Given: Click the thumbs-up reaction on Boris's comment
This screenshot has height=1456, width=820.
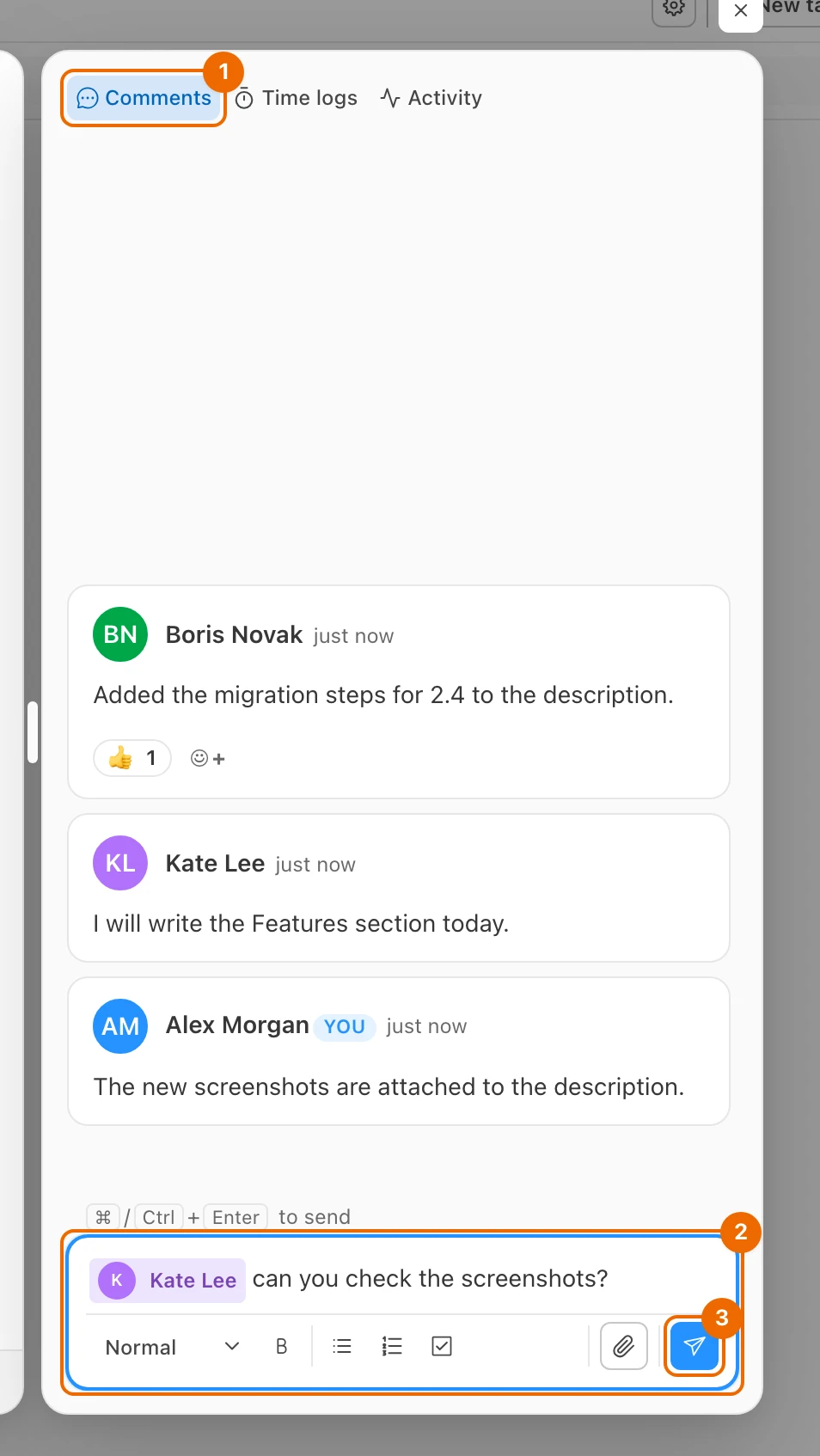Looking at the screenshot, I should click(x=132, y=758).
